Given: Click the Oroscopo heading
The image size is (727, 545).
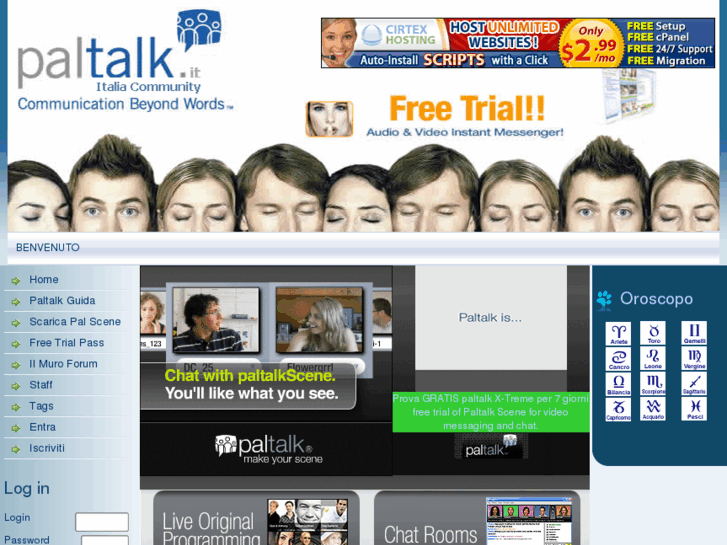Looking at the screenshot, I should coord(657,299).
